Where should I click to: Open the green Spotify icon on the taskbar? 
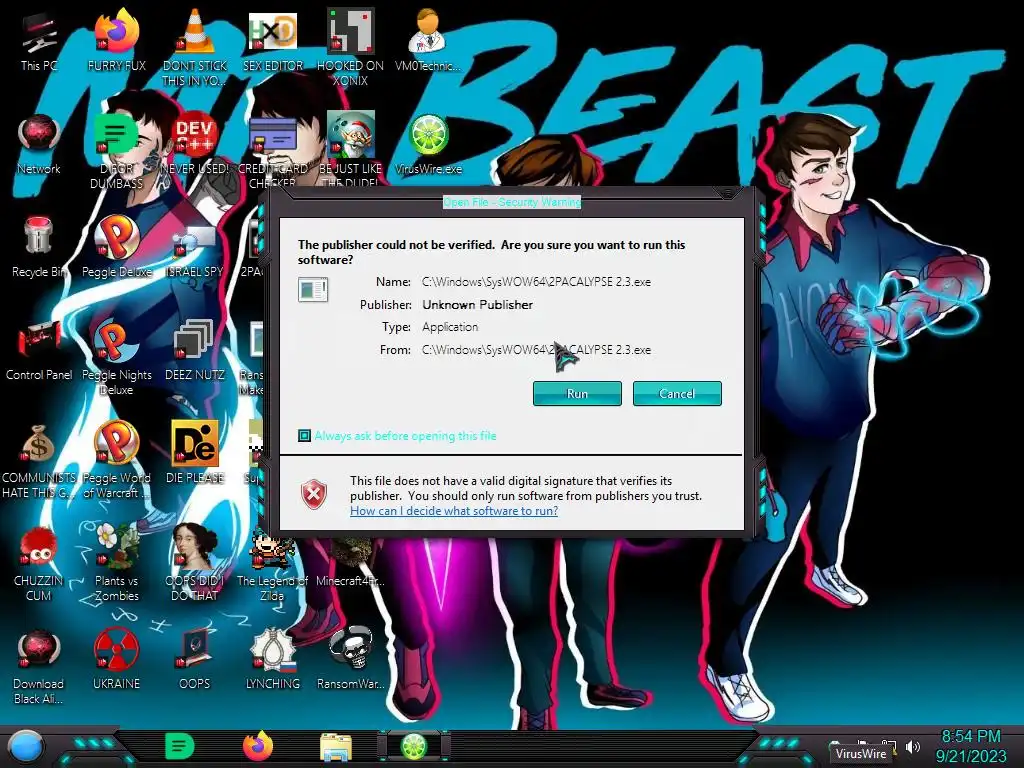tap(180, 746)
